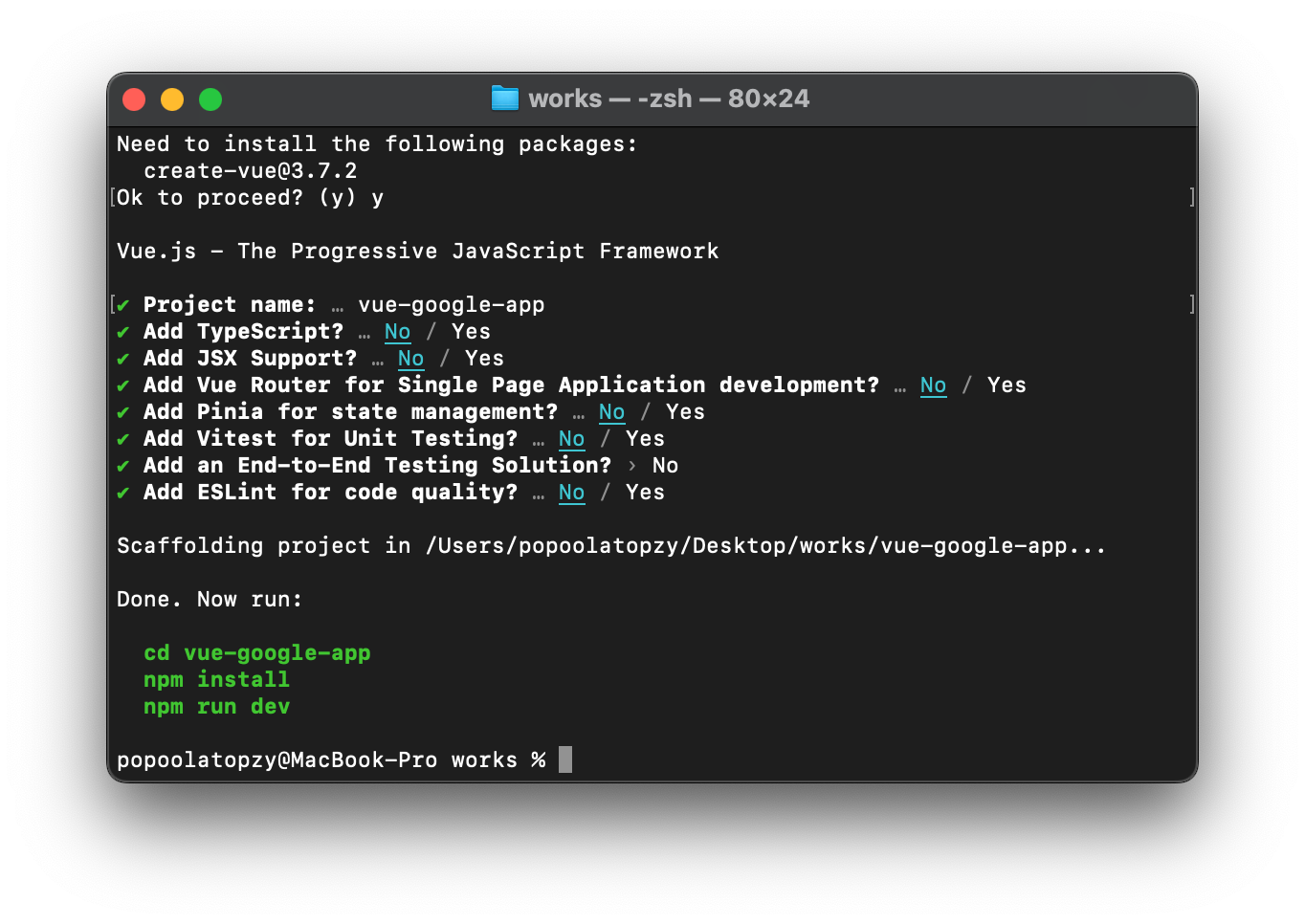Click the green zoom window button
1305x924 pixels.
(210, 99)
